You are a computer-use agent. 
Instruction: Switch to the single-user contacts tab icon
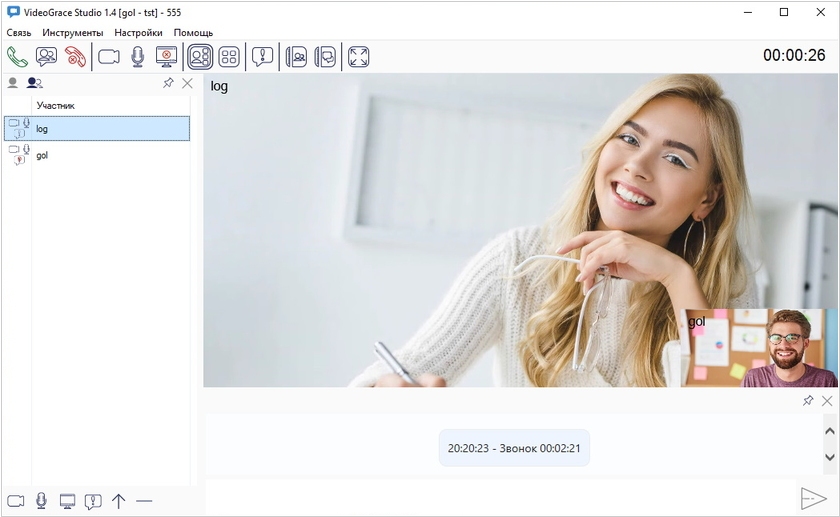click(12, 83)
